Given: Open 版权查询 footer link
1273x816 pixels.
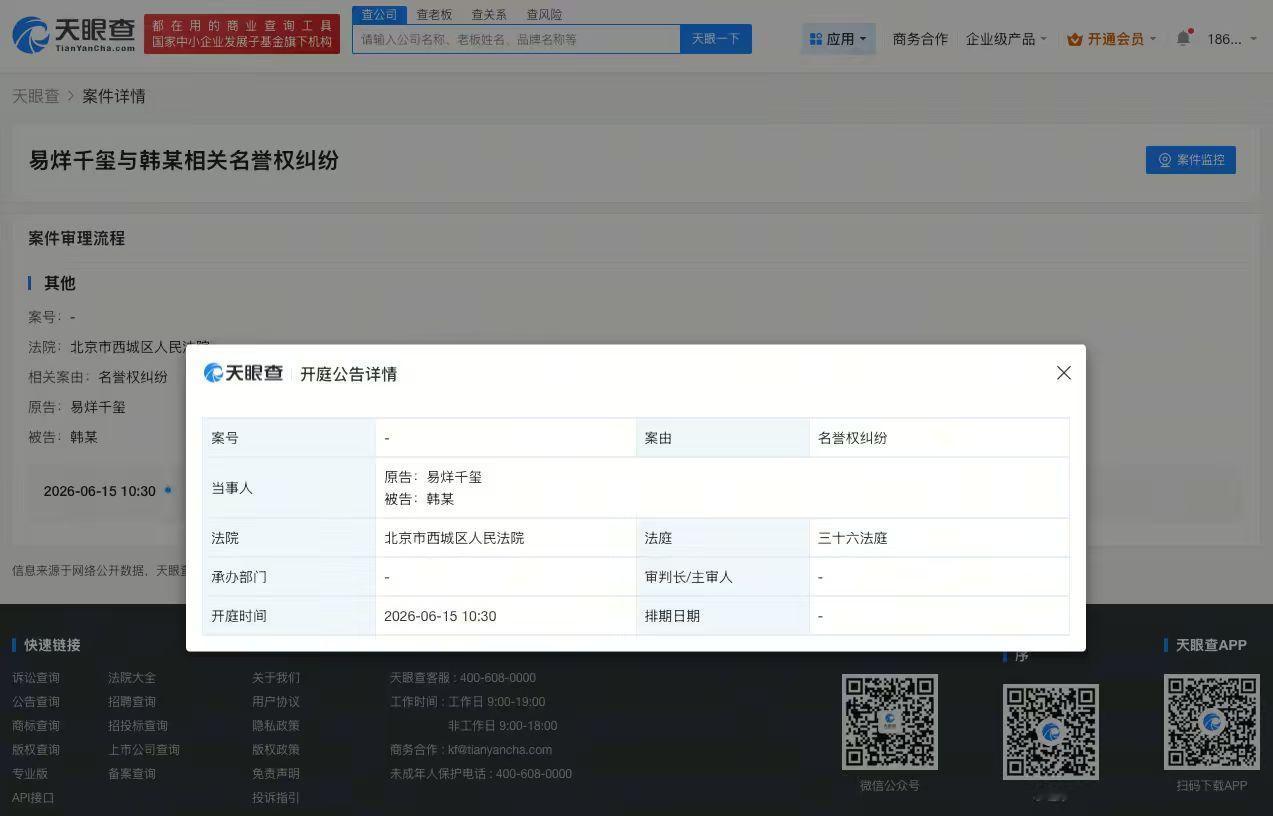Looking at the screenshot, I should [36, 750].
